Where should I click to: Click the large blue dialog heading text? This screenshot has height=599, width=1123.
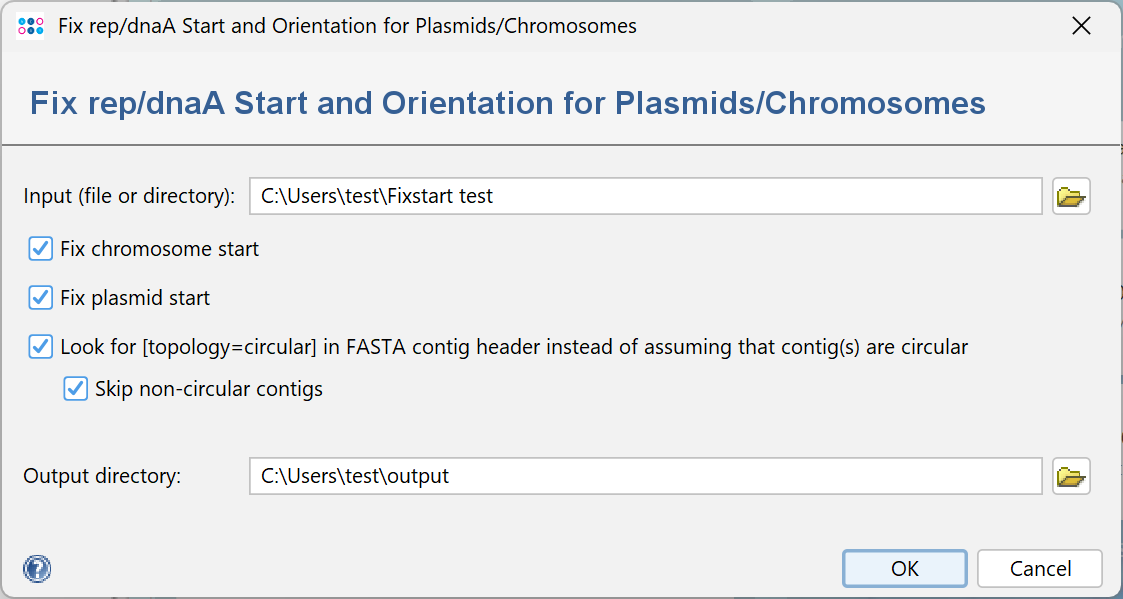[x=508, y=103]
